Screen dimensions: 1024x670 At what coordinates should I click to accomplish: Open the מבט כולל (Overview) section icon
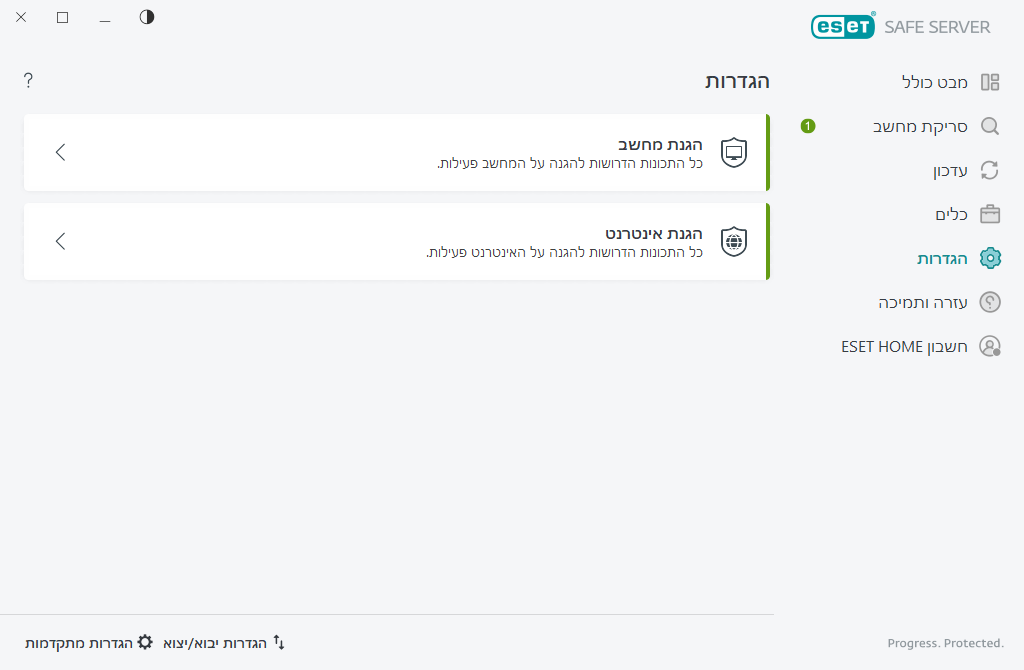click(x=990, y=82)
